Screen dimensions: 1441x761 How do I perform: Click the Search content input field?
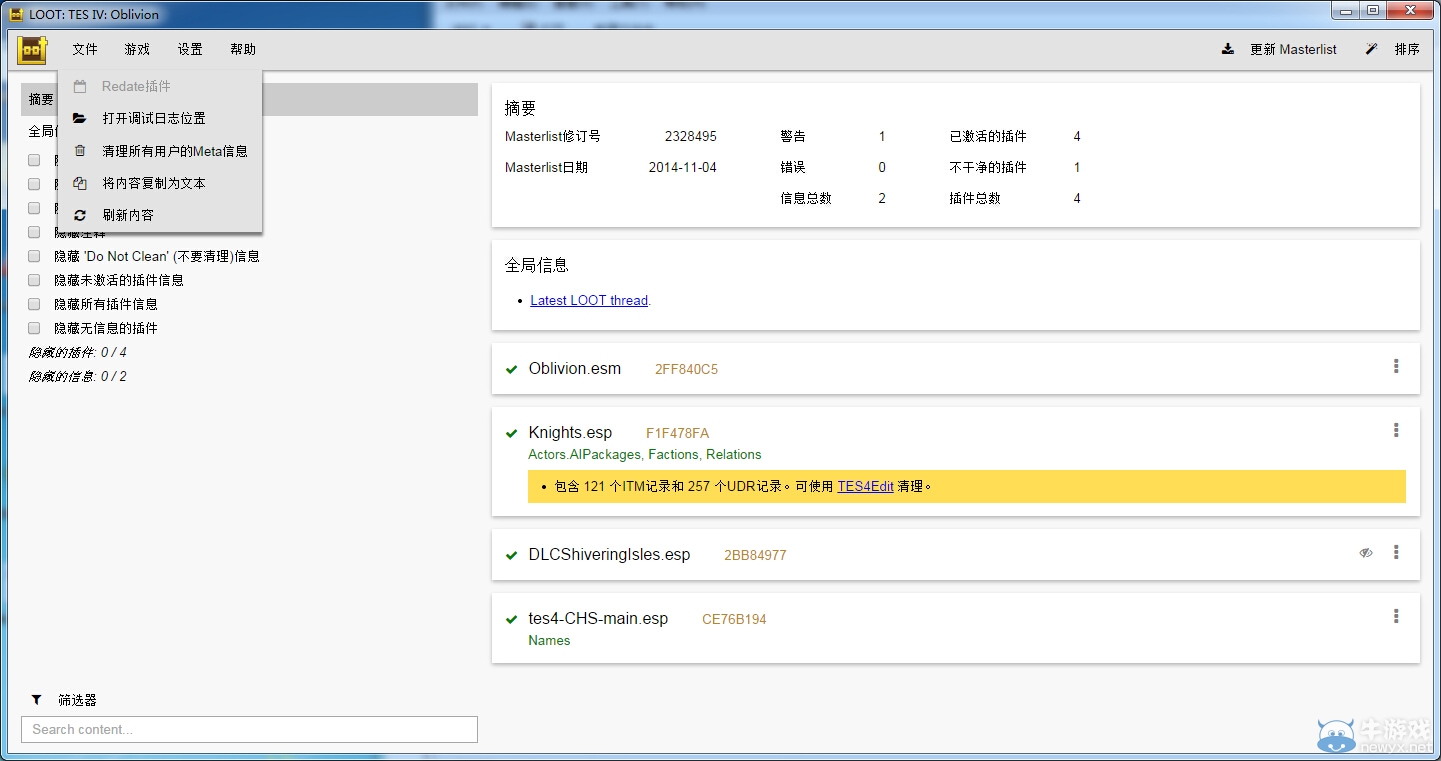pos(249,729)
